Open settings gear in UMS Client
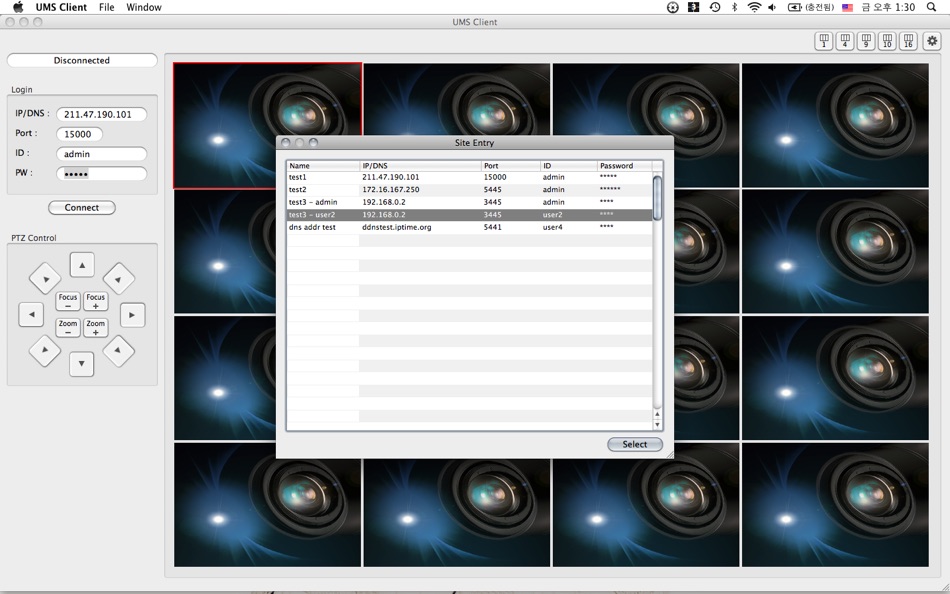This screenshot has width=950, height=594. pyautogui.click(x=932, y=41)
